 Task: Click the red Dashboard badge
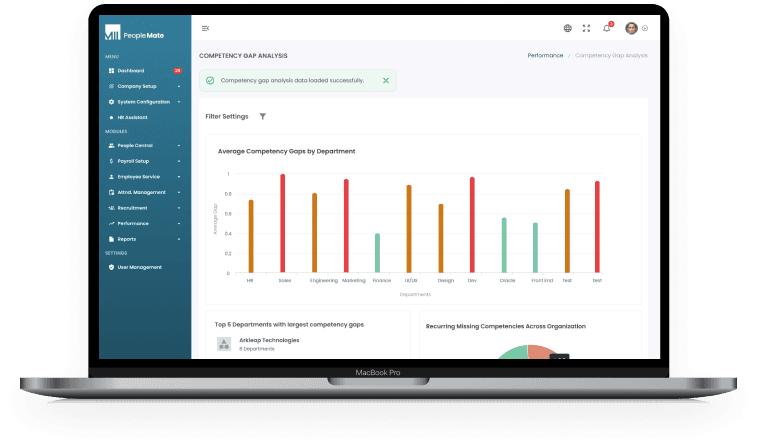178,71
